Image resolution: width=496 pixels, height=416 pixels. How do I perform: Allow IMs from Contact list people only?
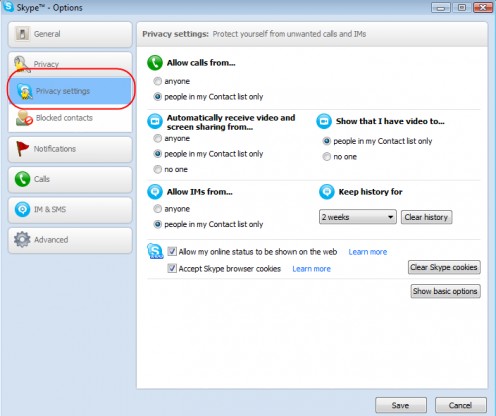pyautogui.click(x=157, y=224)
